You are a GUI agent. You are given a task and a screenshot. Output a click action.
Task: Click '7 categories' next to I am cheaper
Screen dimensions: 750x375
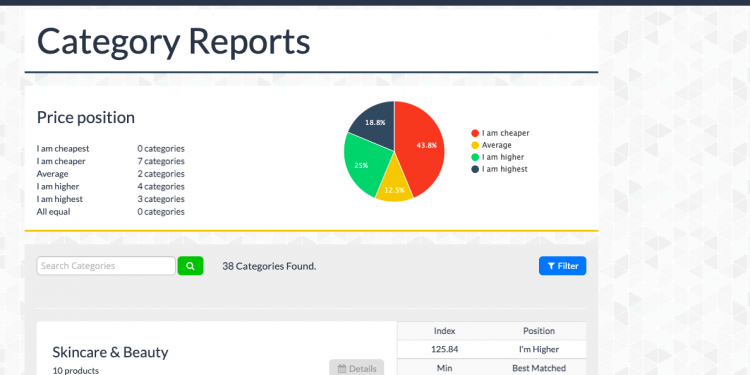point(161,161)
